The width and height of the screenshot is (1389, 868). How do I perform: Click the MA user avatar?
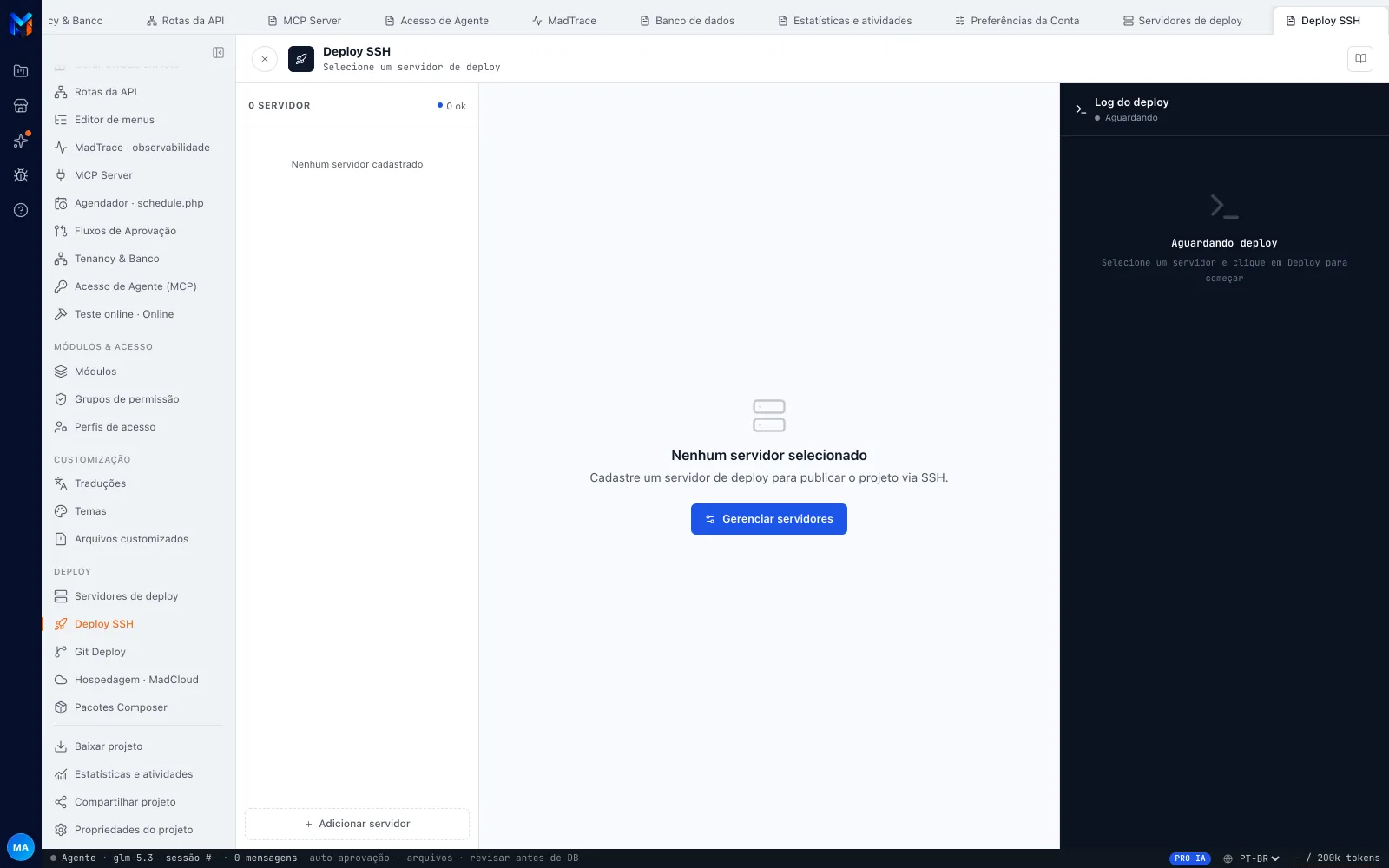click(21, 847)
